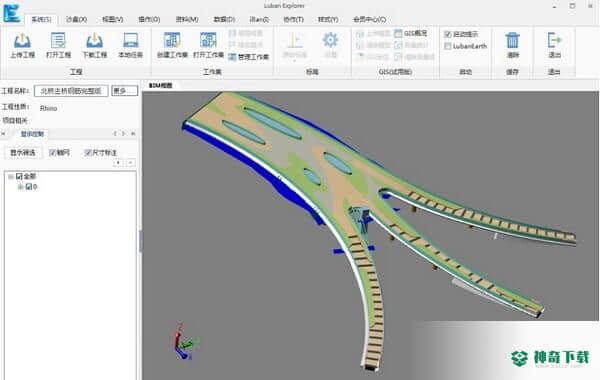The width and height of the screenshot is (600, 380).
Task: Click the 退出 exit icon in the ribbon
Action: point(554,45)
